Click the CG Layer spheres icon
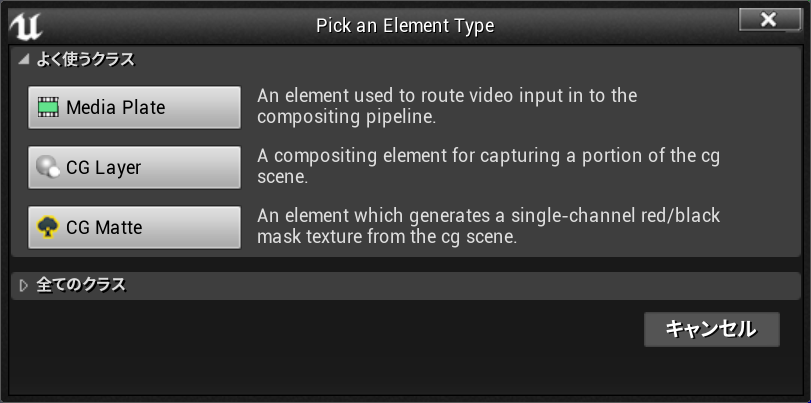 48,167
